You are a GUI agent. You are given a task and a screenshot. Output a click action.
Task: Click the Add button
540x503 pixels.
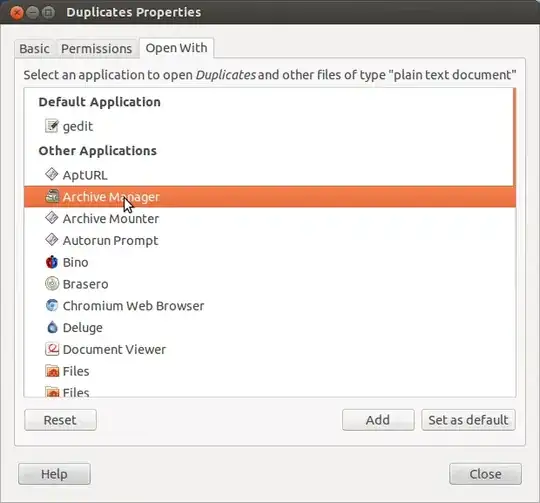(x=378, y=420)
